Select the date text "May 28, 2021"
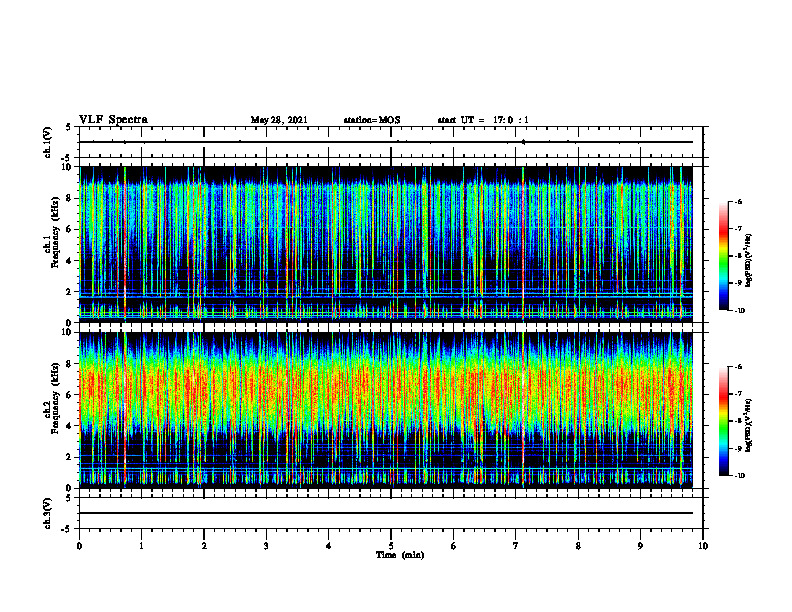 click(279, 120)
